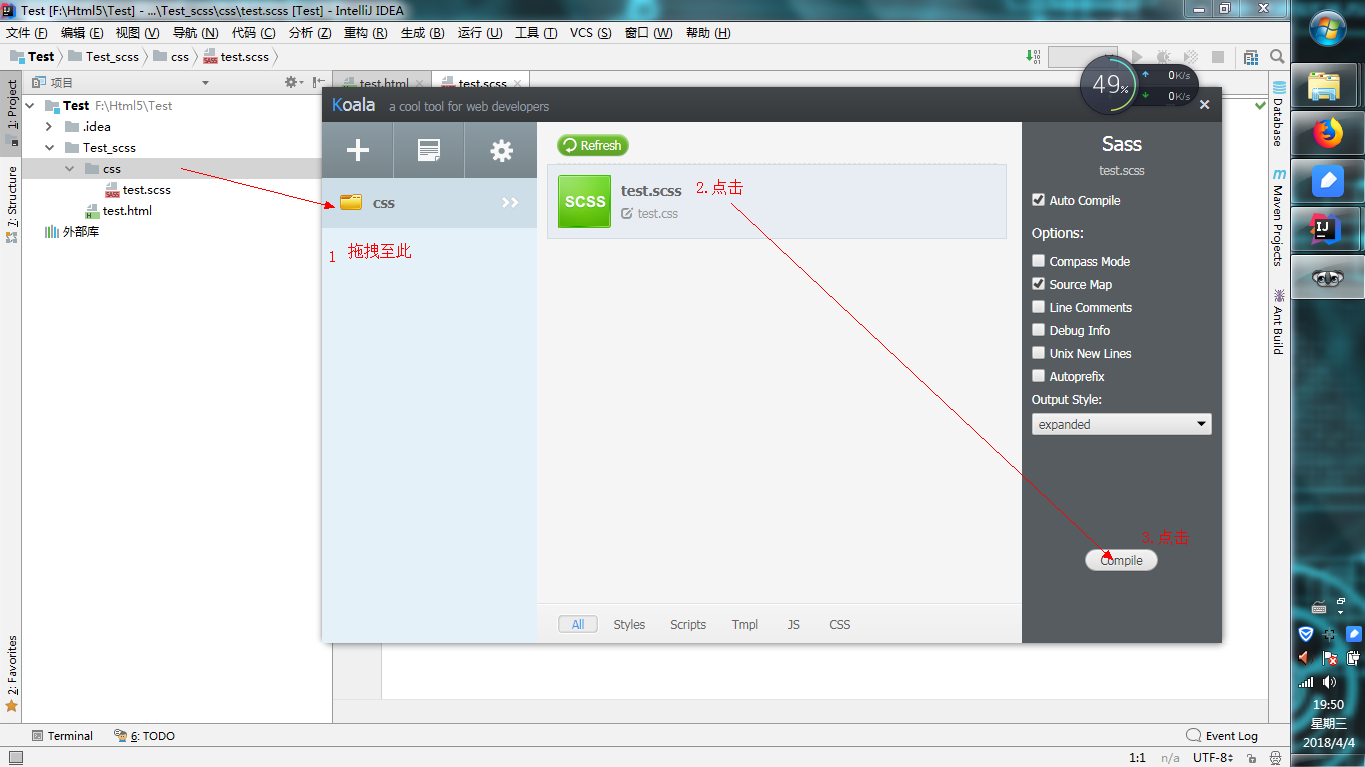This screenshot has height=767, width=1365.
Task: Collapse the Test_scss folder node
Action: click(x=49, y=147)
